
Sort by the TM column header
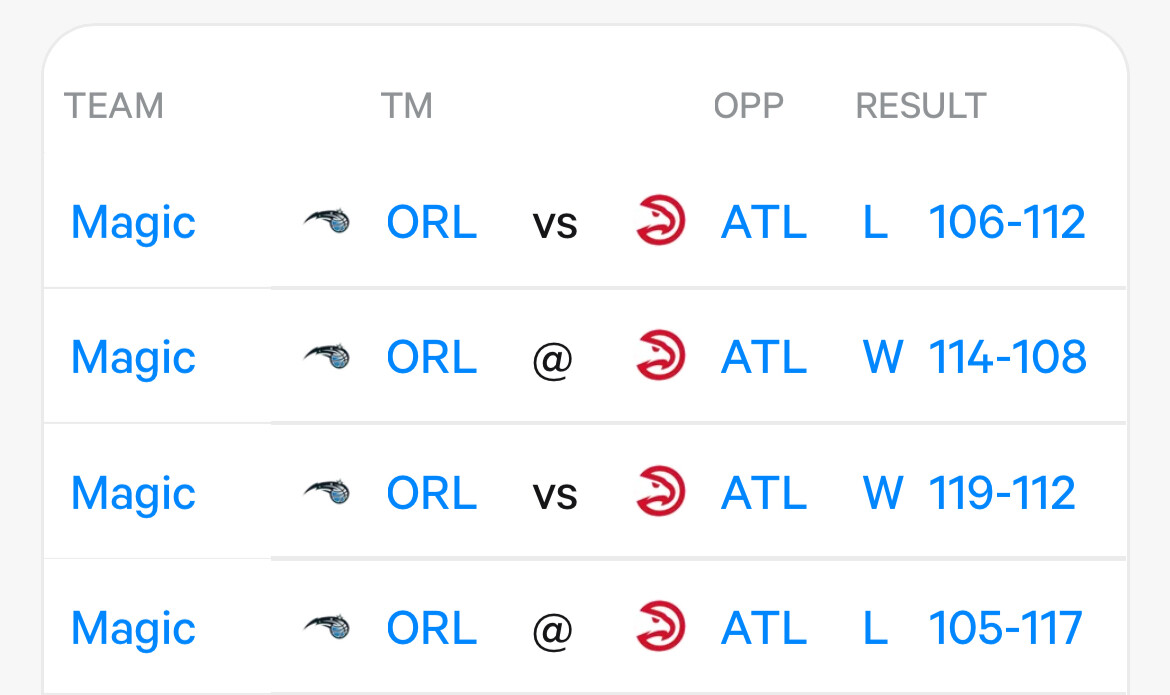coord(407,106)
